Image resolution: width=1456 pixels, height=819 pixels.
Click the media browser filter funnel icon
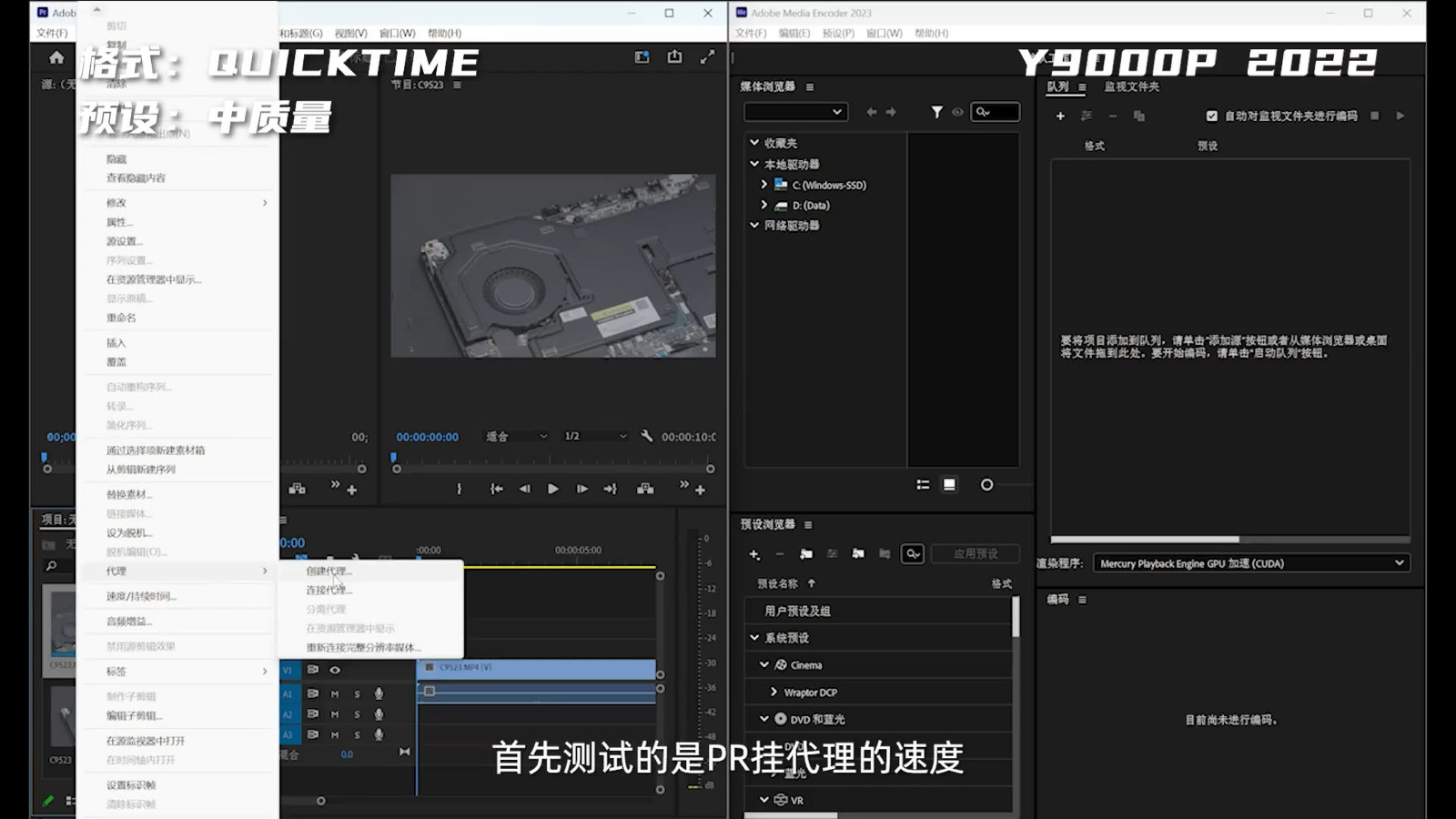pyautogui.click(x=936, y=112)
